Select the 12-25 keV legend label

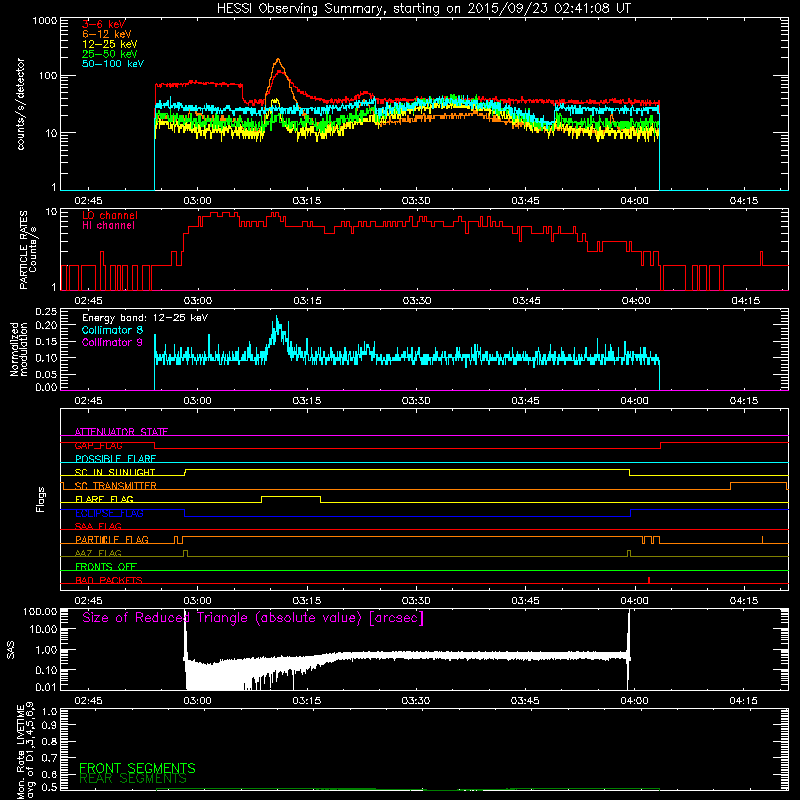(110, 44)
